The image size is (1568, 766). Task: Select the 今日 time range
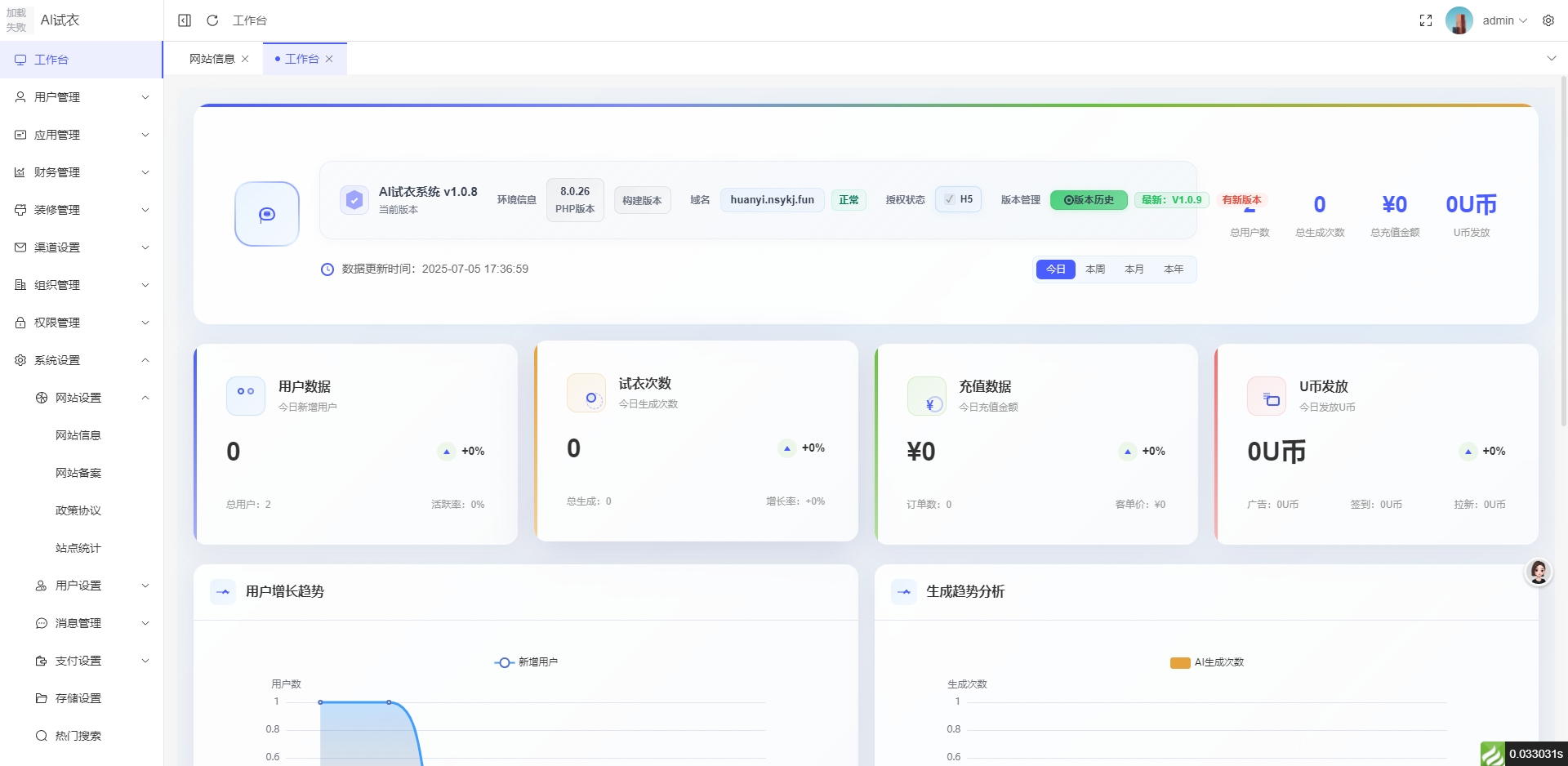click(1056, 269)
